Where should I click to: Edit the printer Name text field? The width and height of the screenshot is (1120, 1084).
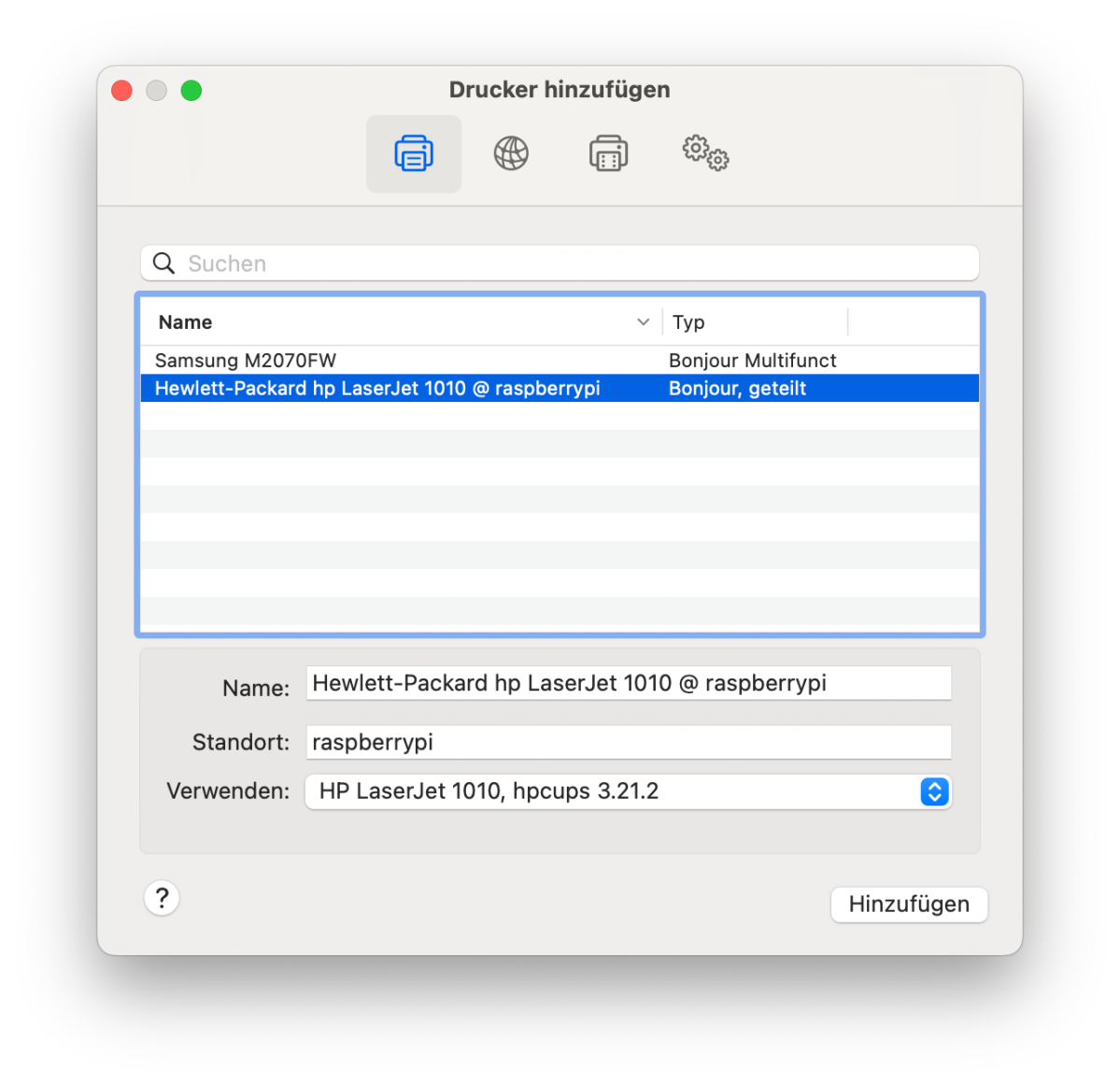click(629, 683)
